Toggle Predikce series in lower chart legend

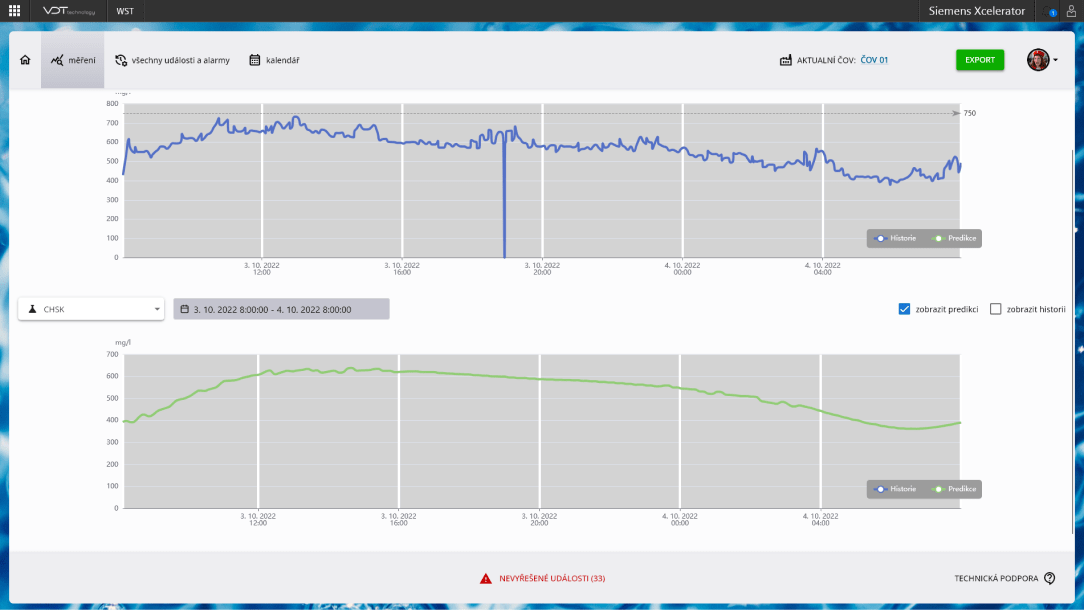point(955,489)
